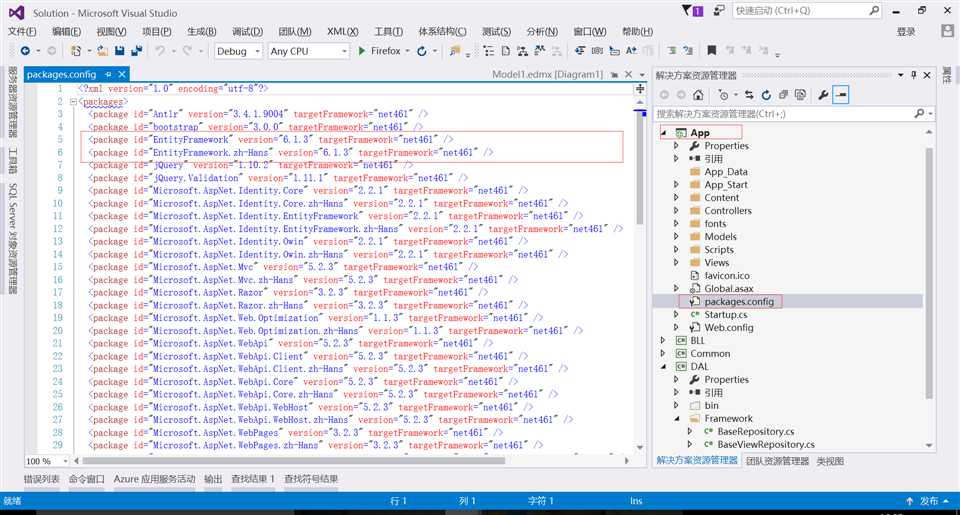Click the search magnifier in Solution Explorer box
The width and height of the screenshot is (960, 515).
[x=919, y=113]
